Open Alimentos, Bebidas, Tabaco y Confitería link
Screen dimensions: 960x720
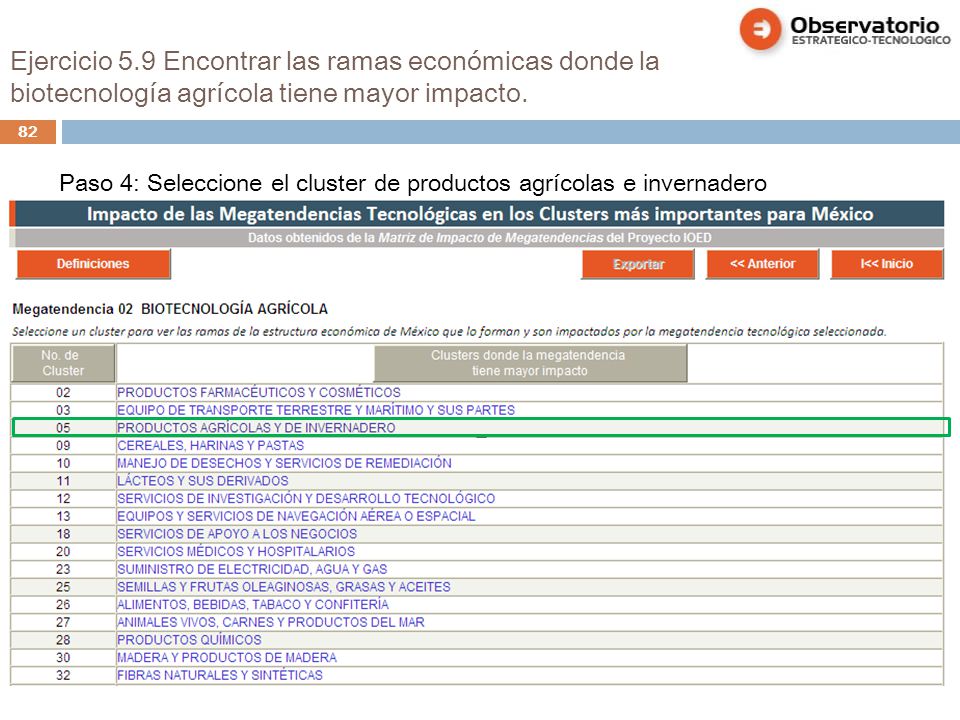(253, 605)
